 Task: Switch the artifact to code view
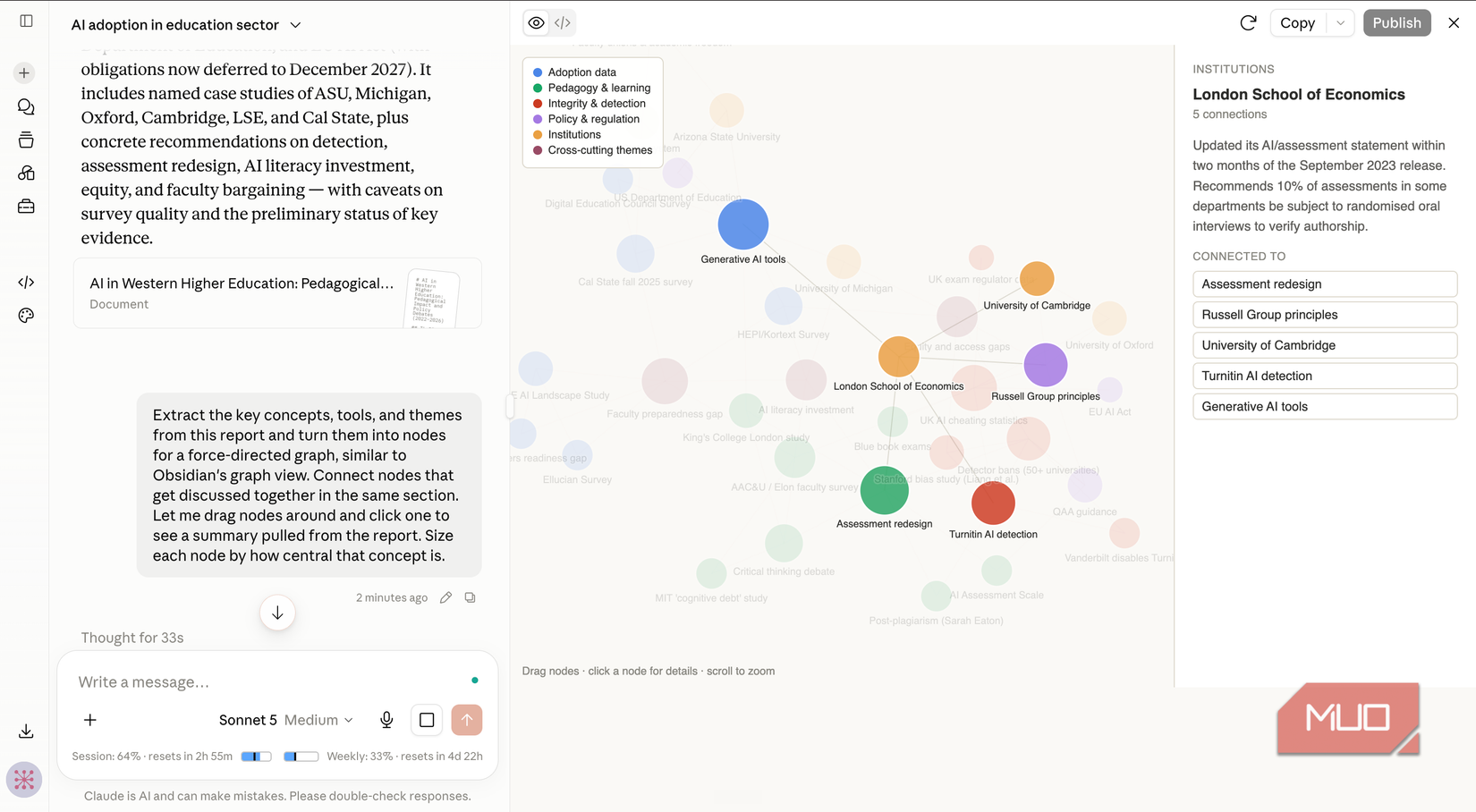pyautogui.click(x=563, y=23)
